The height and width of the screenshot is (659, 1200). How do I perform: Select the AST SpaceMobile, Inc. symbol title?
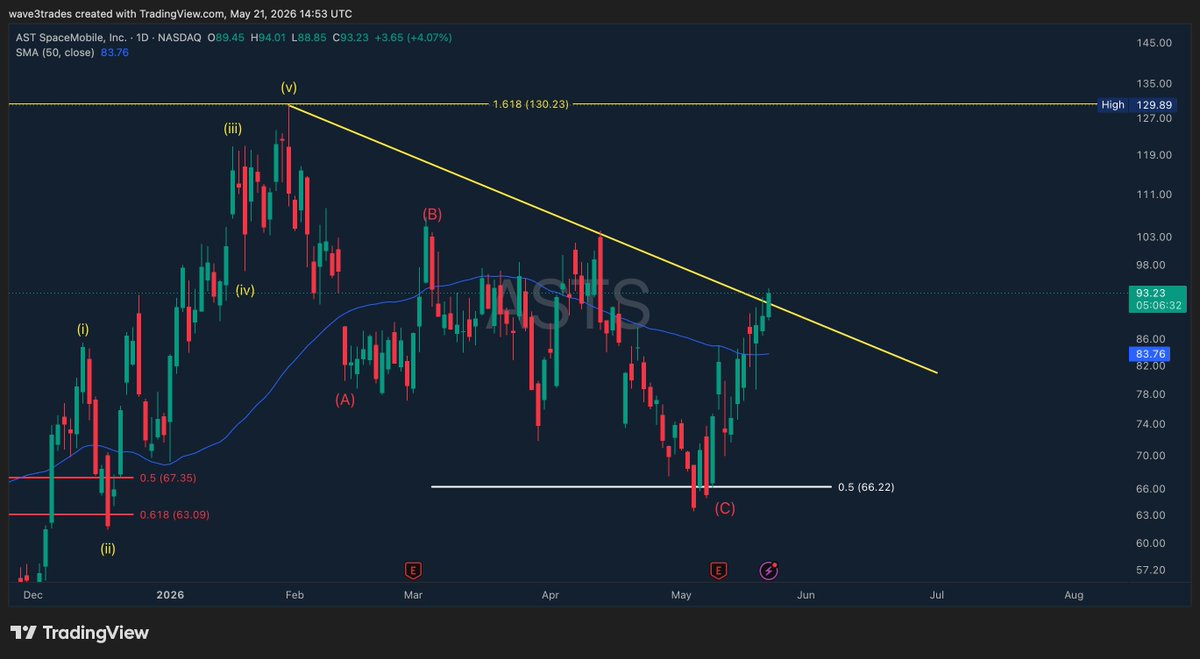pos(69,37)
